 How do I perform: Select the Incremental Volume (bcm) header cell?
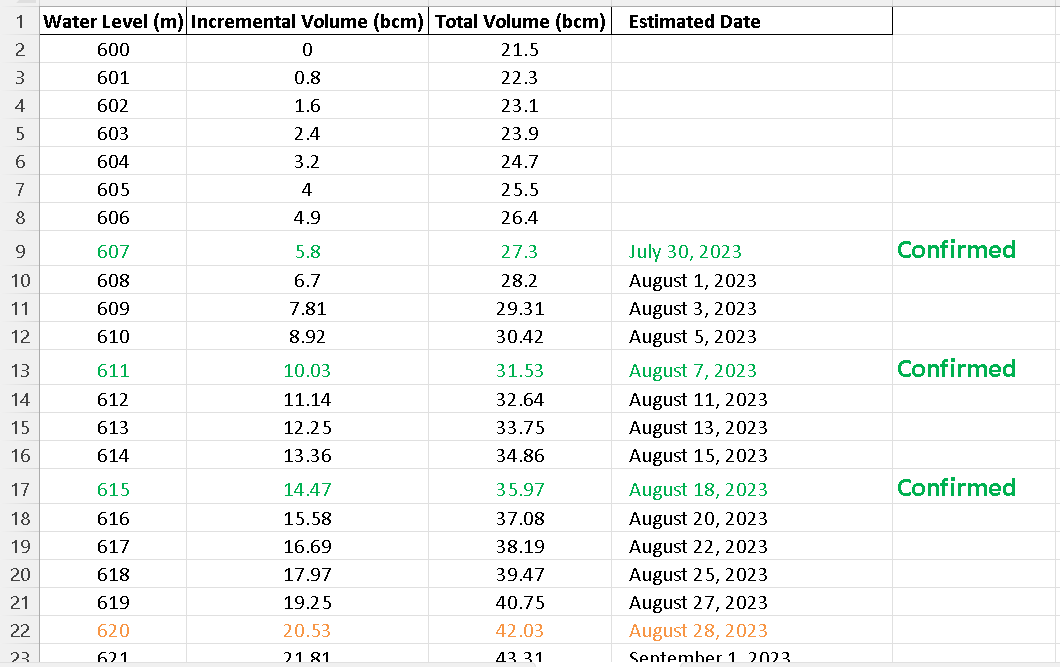(x=308, y=22)
